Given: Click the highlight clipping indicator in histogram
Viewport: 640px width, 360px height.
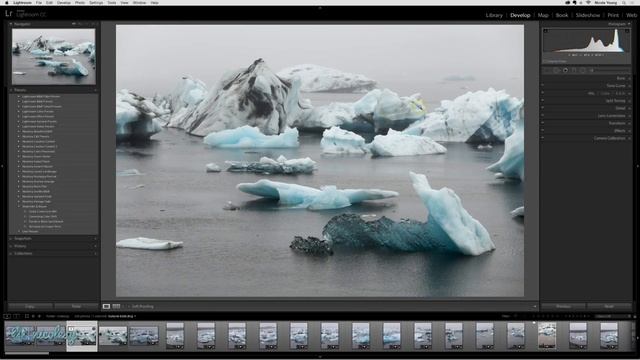Looking at the screenshot, I should [x=627, y=31].
